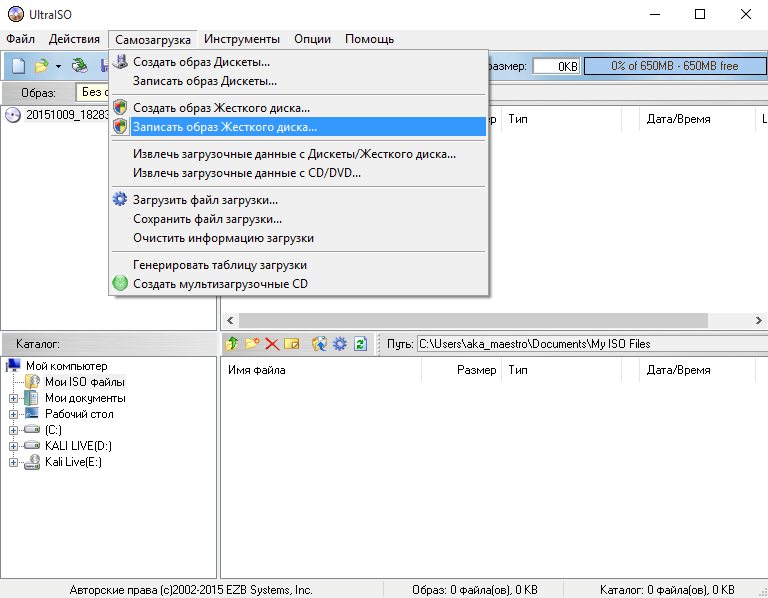Close the Самозагрузка menu via its title

pos(153,40)
